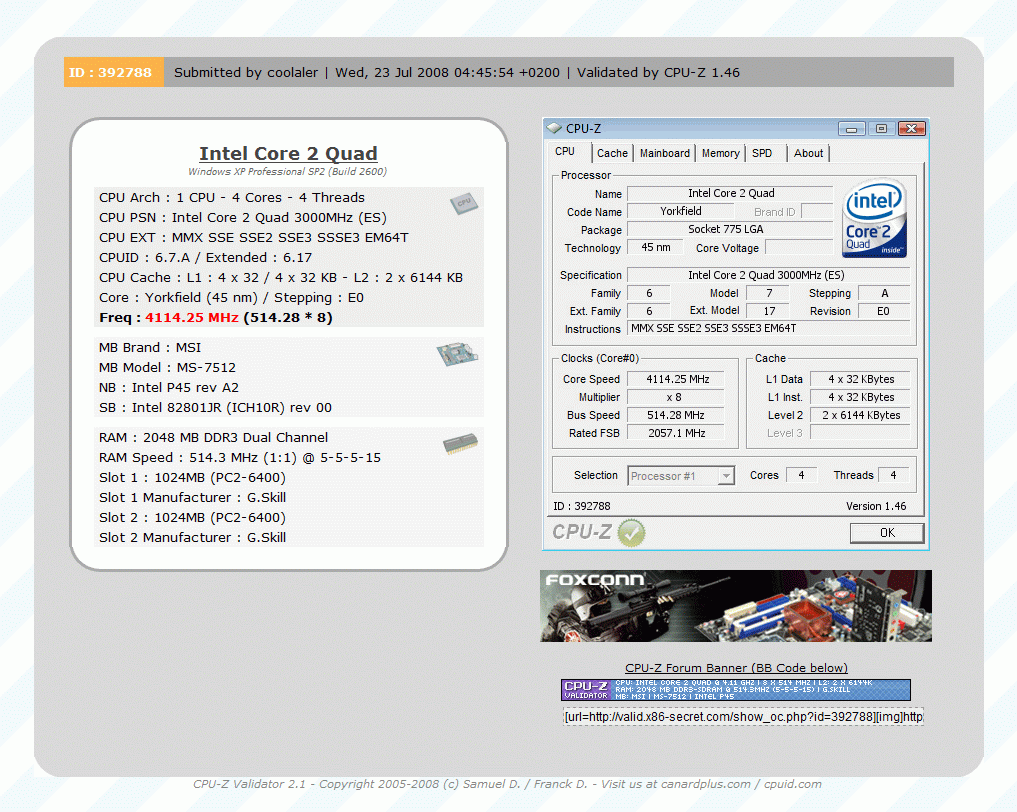This screenshot has width=1017, height=812.
Task: Click the BB code URL text field
Action: coord(743,717)
